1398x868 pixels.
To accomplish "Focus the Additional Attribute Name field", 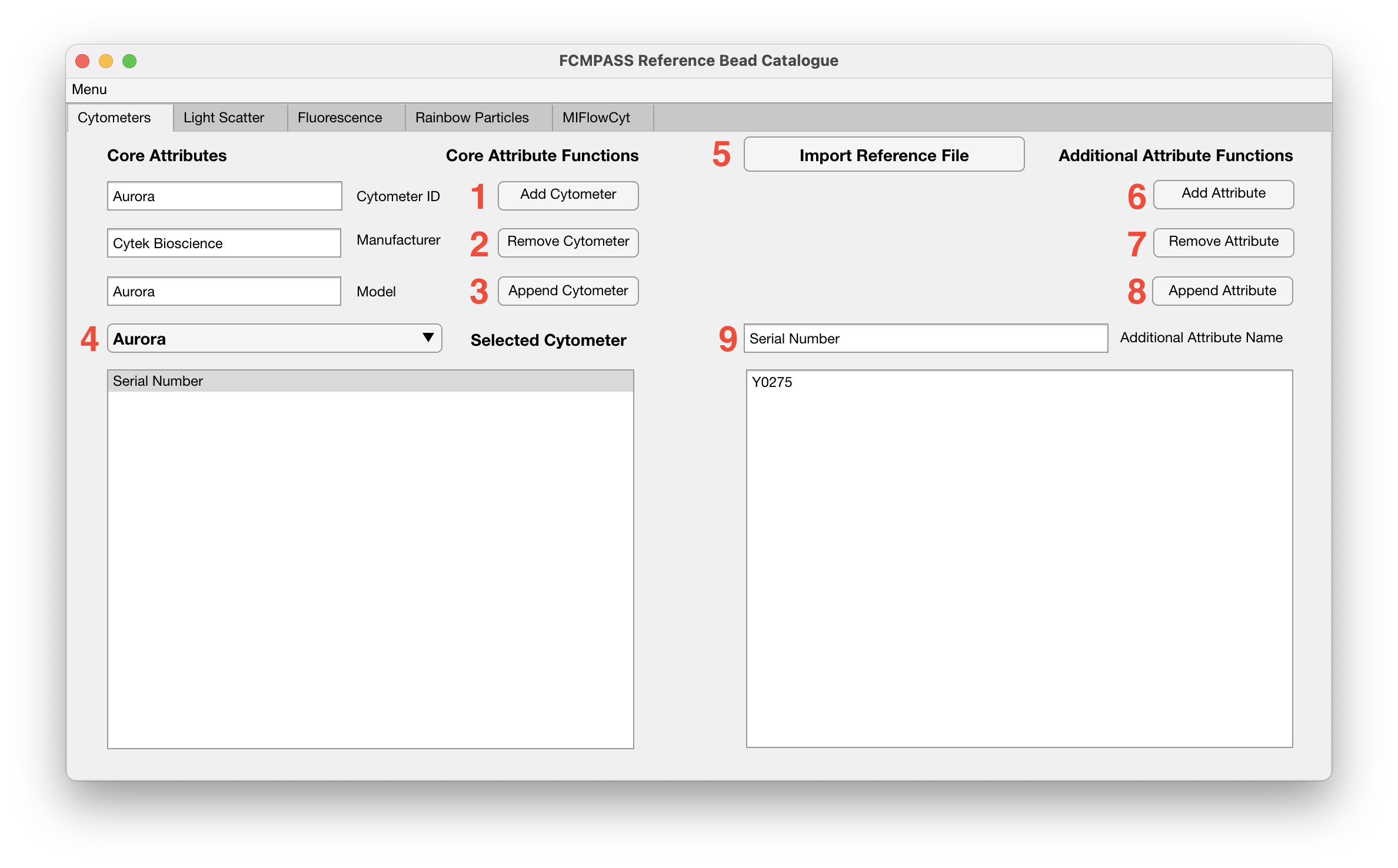I will pyautogui.click(x=926, y=339).
